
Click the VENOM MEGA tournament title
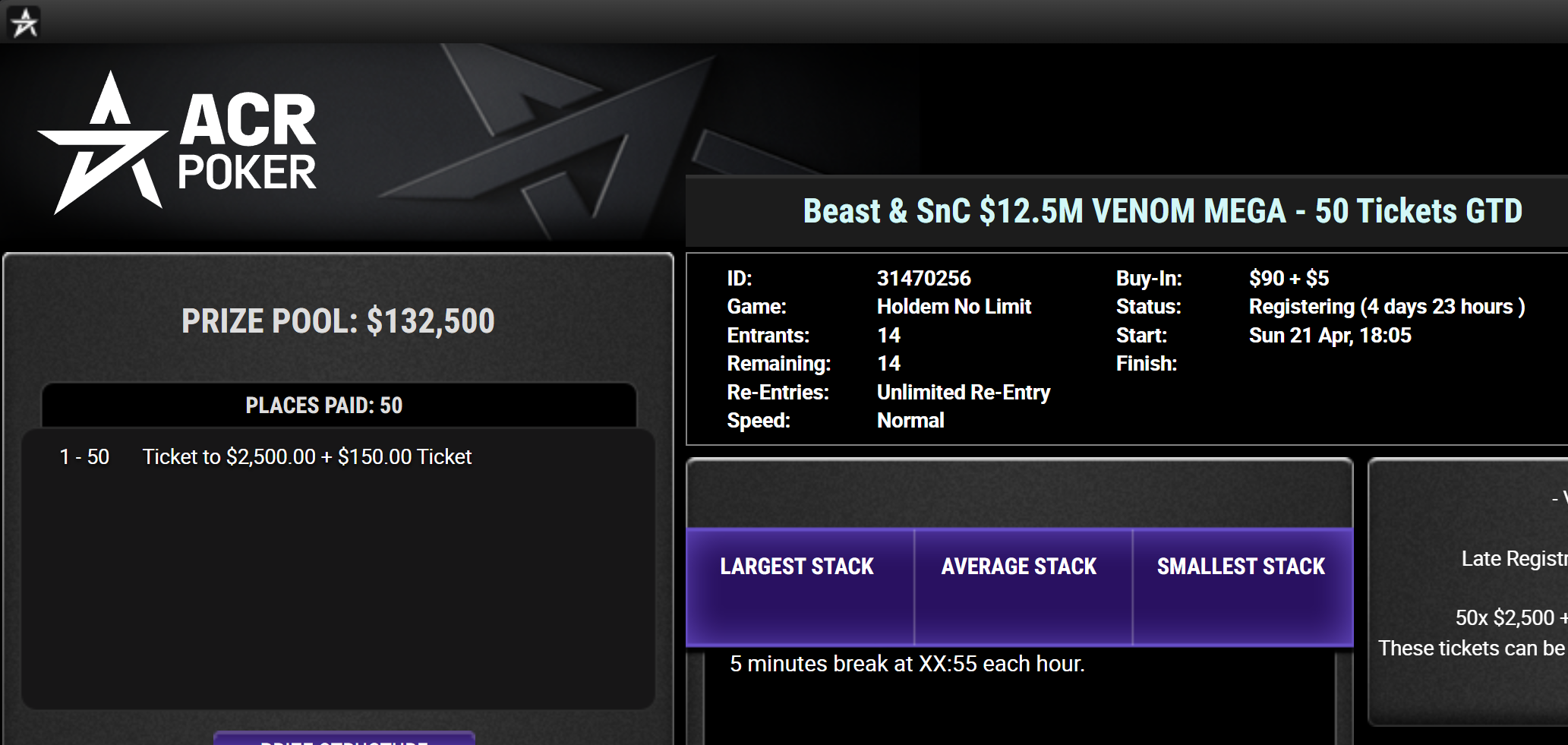click(x=1163, y=211)
